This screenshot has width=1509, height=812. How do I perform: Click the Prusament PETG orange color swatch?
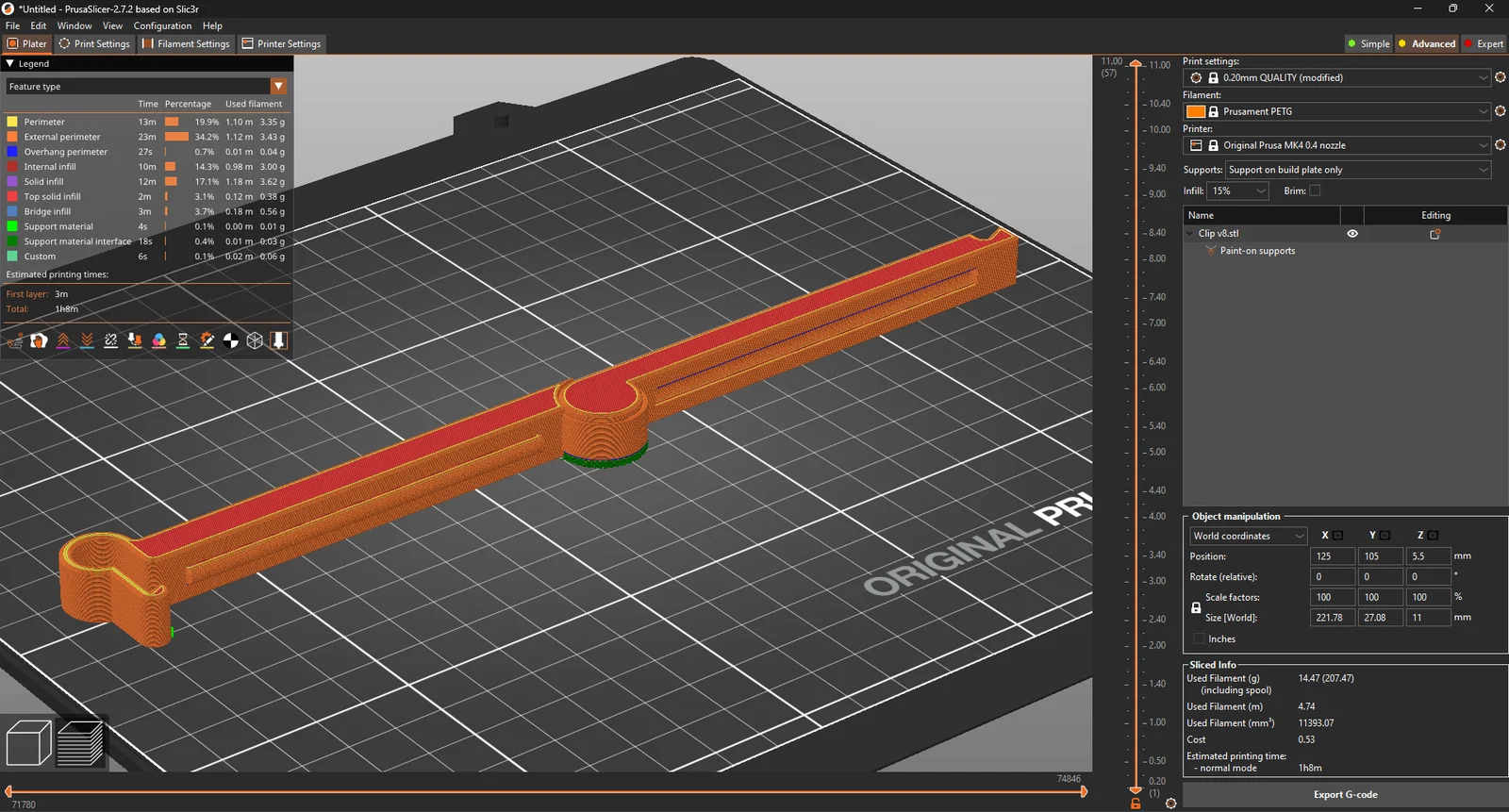(1196, 111)
